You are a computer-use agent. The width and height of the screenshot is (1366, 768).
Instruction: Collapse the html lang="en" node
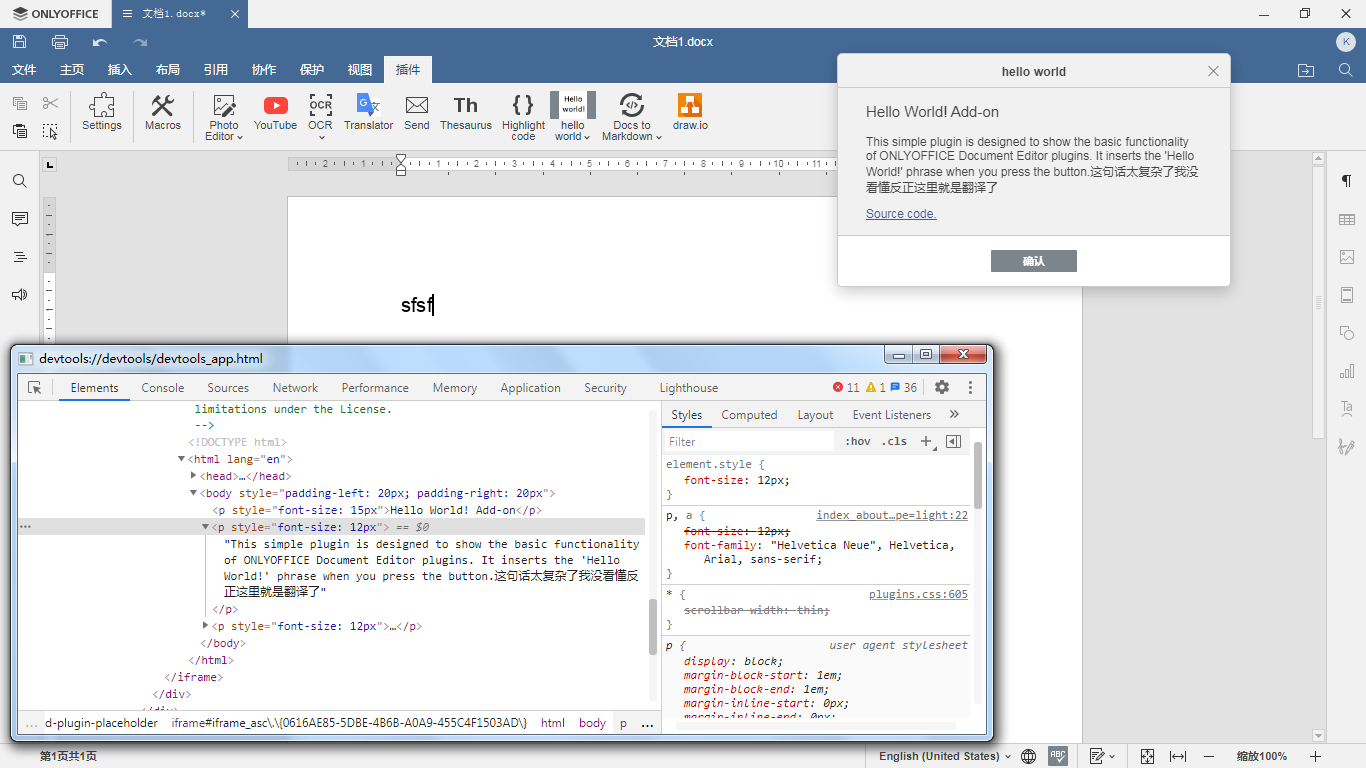[182, 459]
